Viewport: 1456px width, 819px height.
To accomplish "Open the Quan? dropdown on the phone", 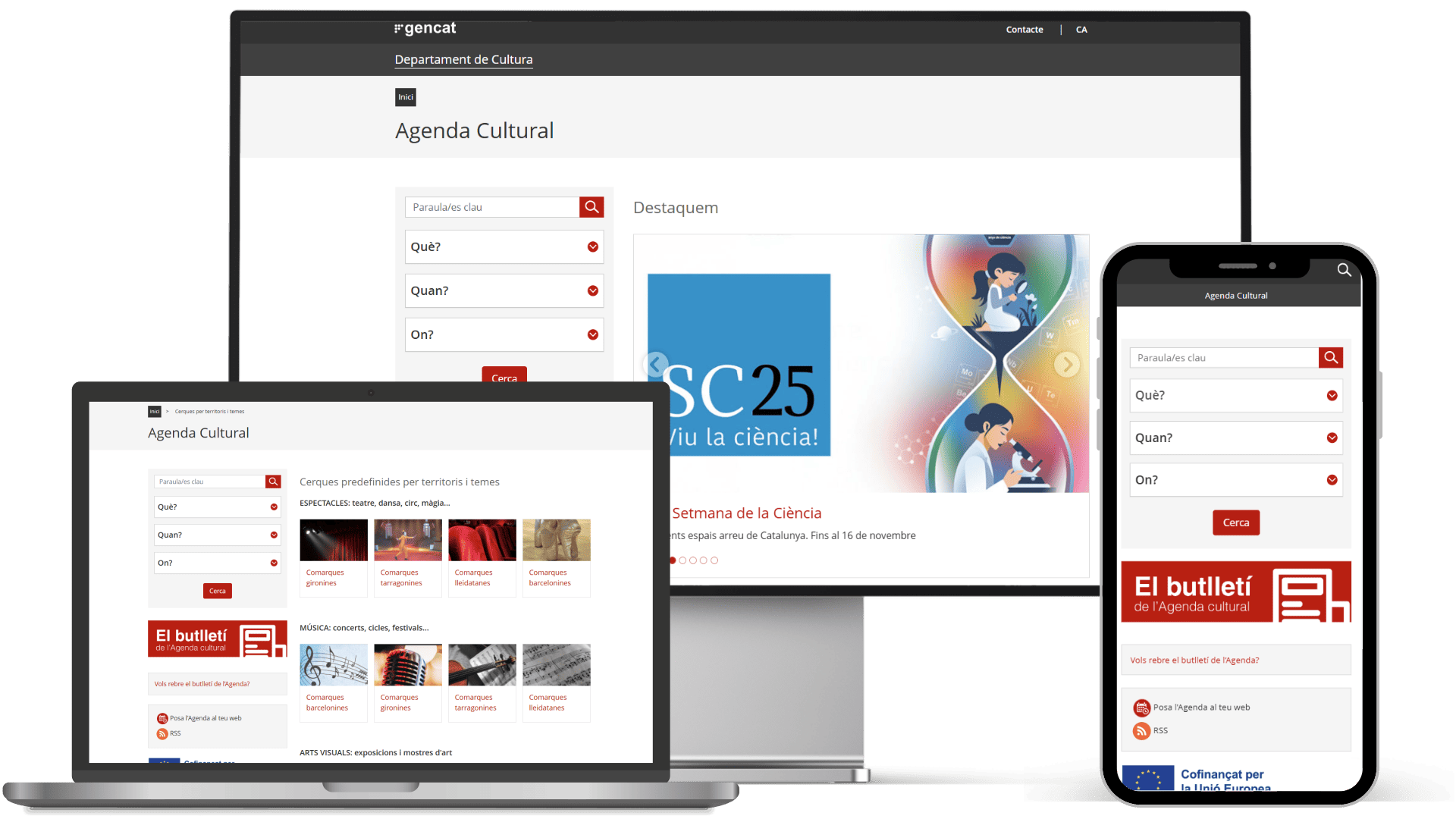I will tap(1235, 438).
